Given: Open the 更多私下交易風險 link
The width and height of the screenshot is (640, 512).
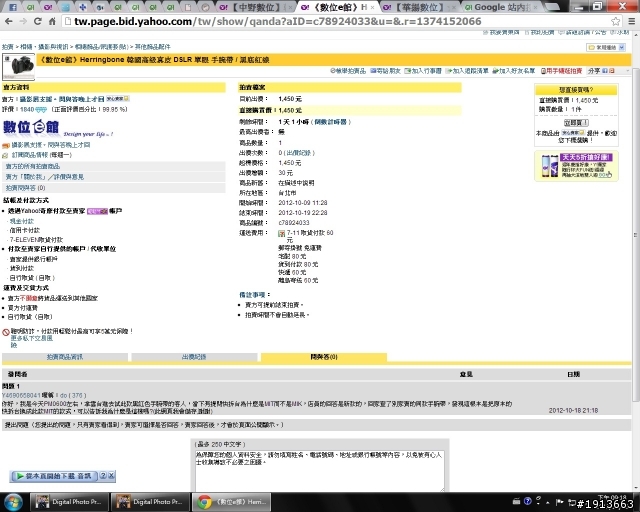Looking at the screenshot, I should click(31, 341).
